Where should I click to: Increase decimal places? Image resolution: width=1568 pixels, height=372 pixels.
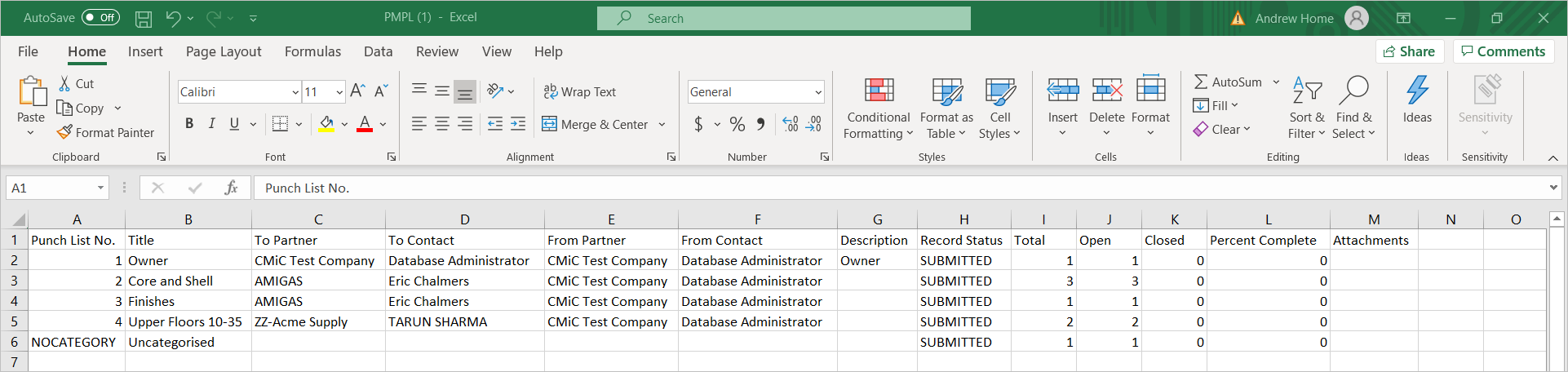[x=791, y=124]
